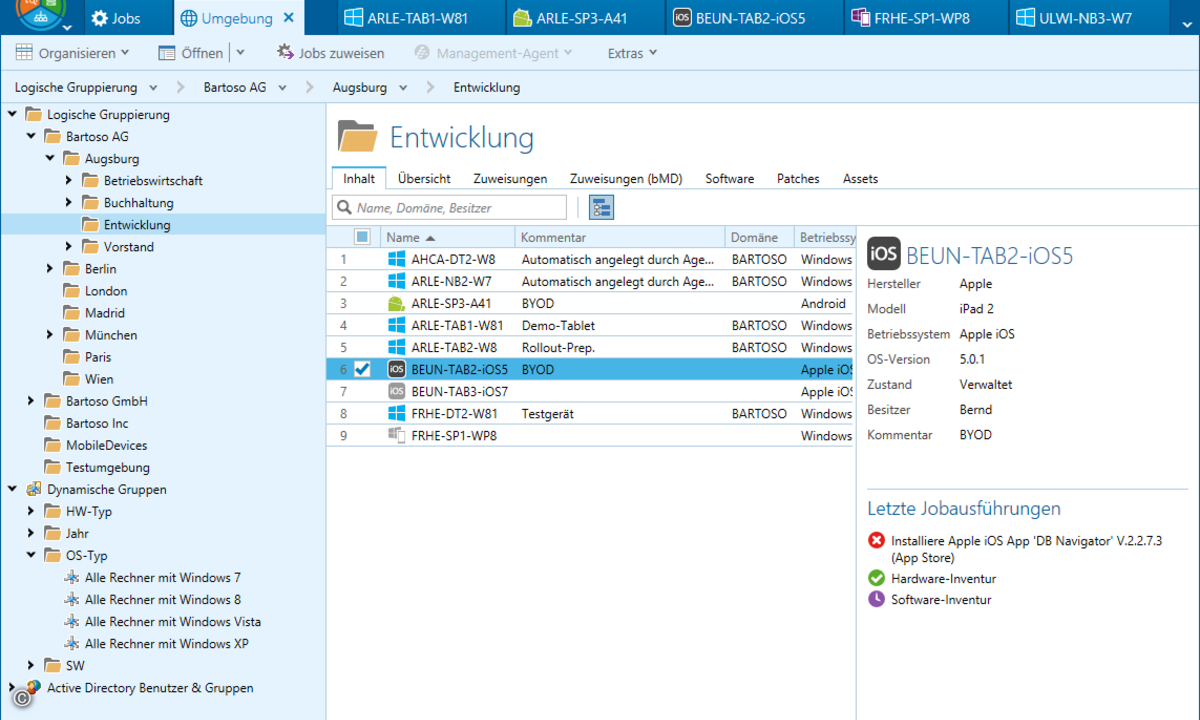
Task: Open Bartoso AG breadcrumb dropdown
Action: 283,88
